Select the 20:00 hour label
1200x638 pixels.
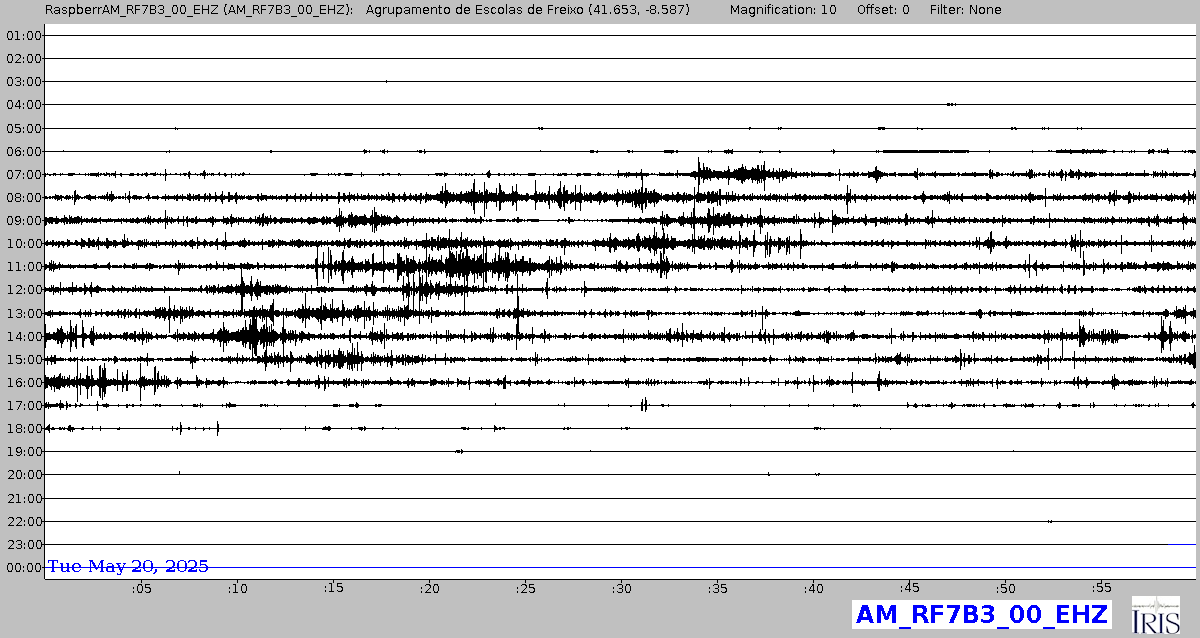(x=23, y=475)
